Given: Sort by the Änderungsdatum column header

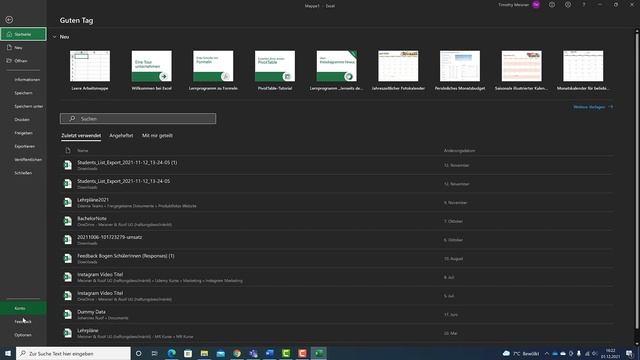Looking at the screenshot, I should coord(460,151).
